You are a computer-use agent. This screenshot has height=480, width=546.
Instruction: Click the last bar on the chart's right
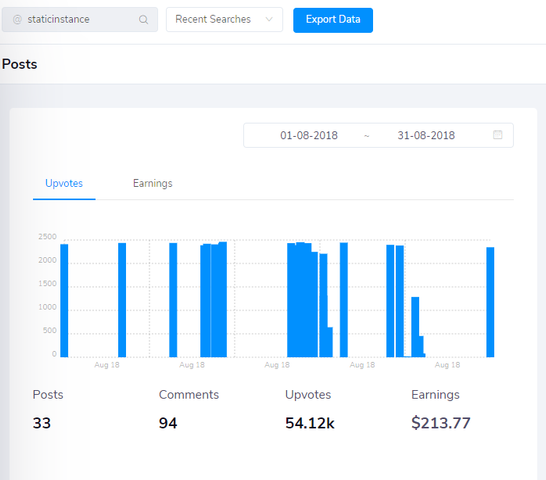pos(490,302)
